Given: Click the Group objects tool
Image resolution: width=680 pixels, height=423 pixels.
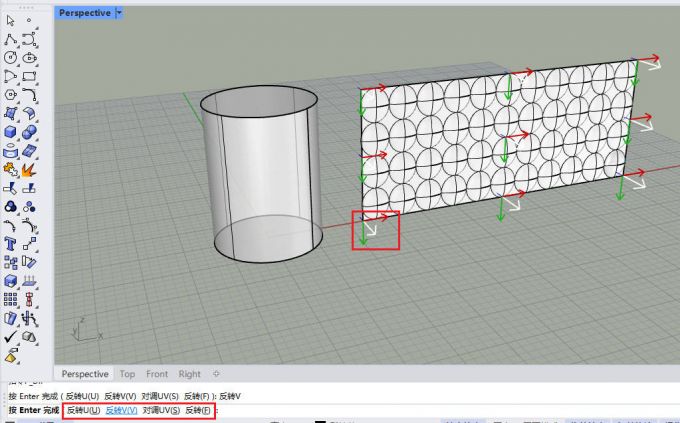Looking at the screenshot, I should [10, 207].
